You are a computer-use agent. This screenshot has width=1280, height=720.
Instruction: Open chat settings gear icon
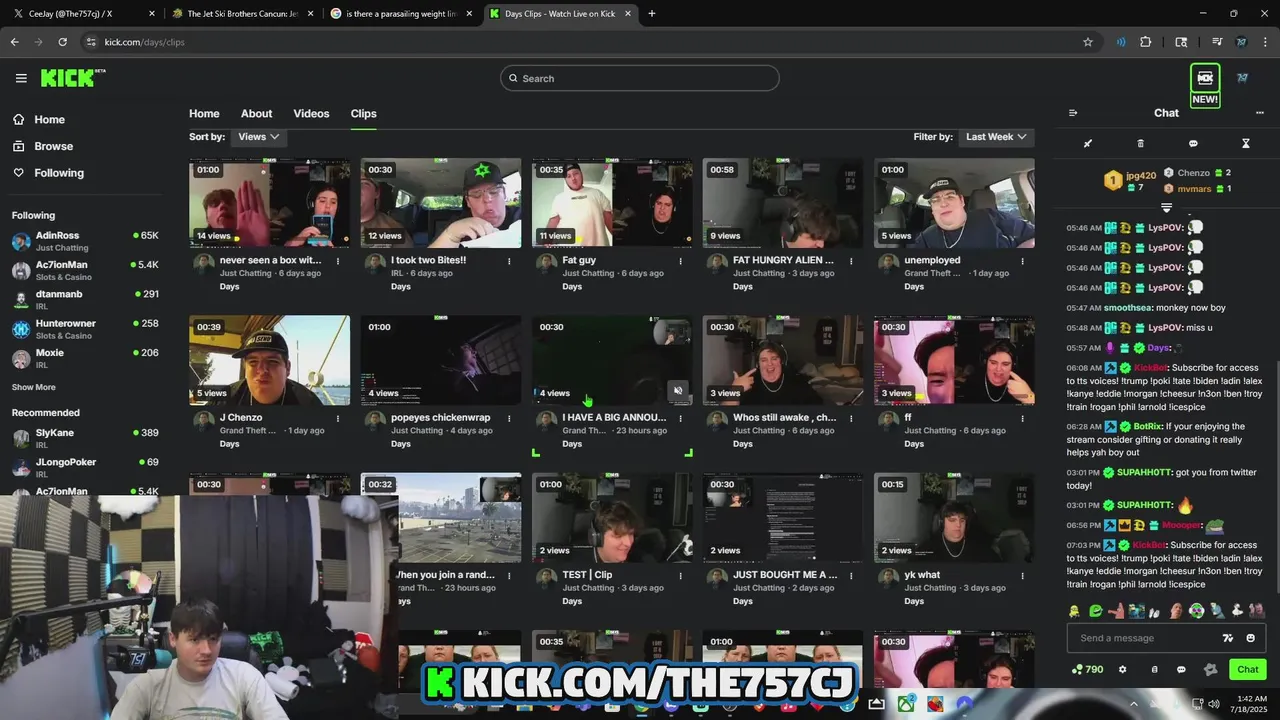(x=1122, y=670)
